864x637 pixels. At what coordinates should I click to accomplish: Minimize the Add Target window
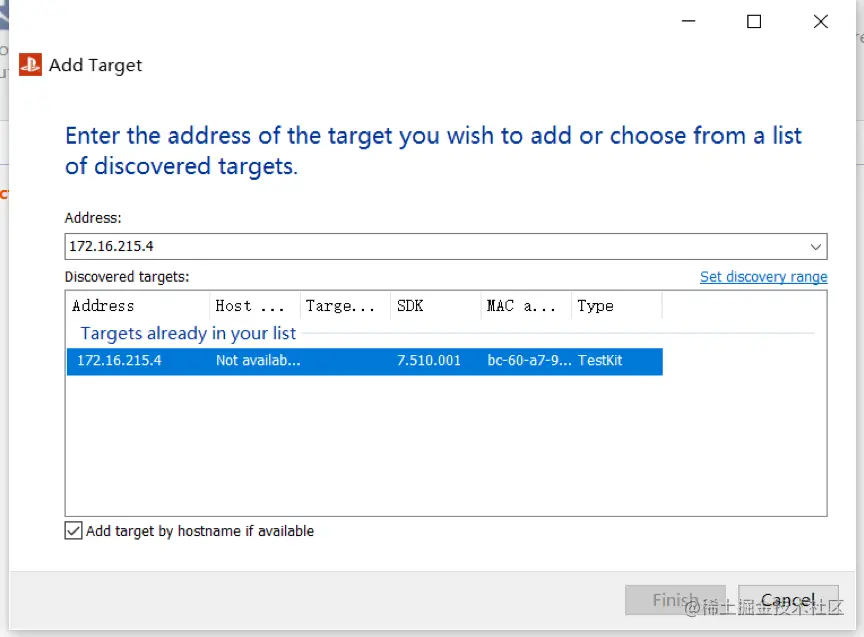[x=688, y=21]
